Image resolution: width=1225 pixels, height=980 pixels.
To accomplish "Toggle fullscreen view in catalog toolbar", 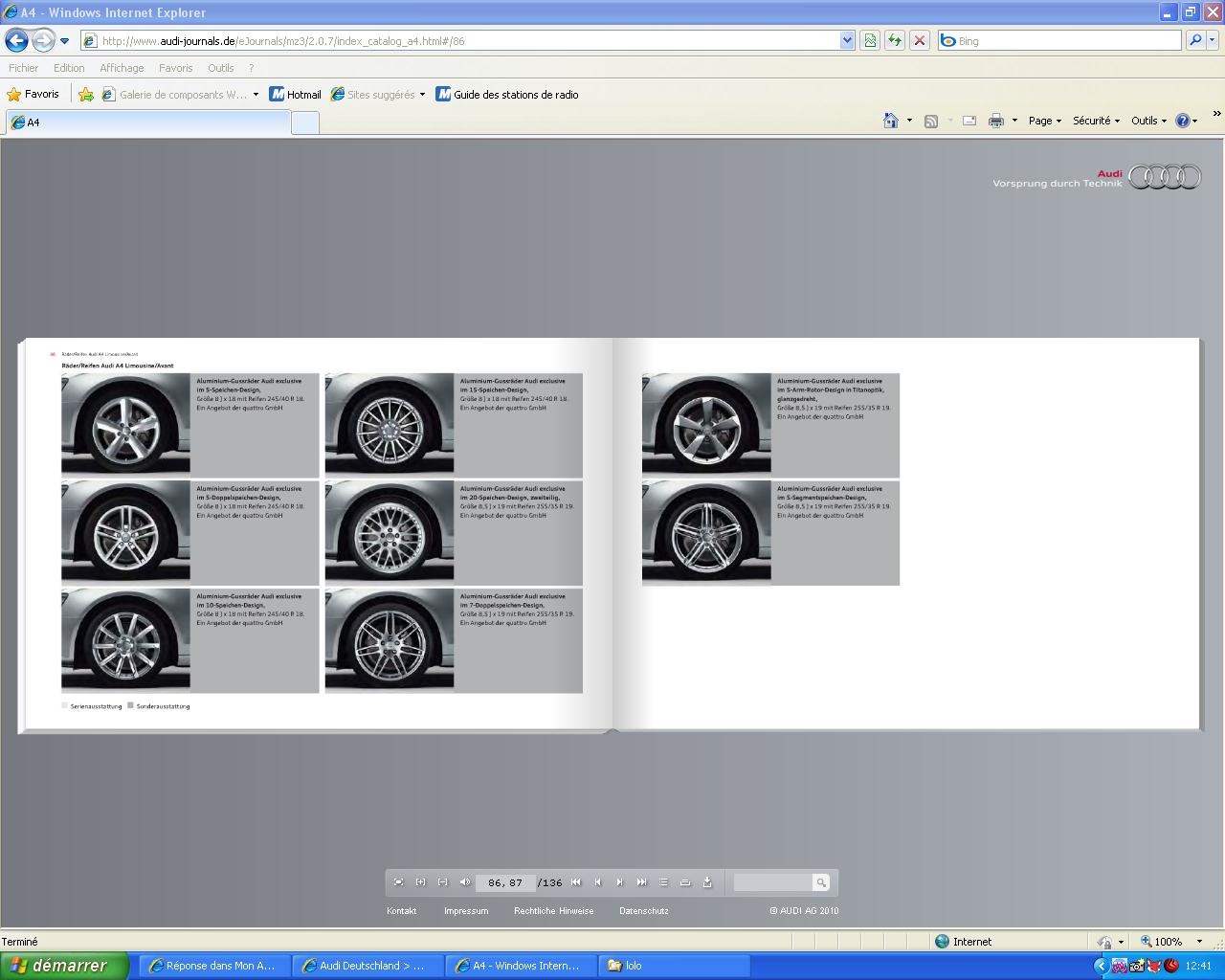I will (399, 882).
